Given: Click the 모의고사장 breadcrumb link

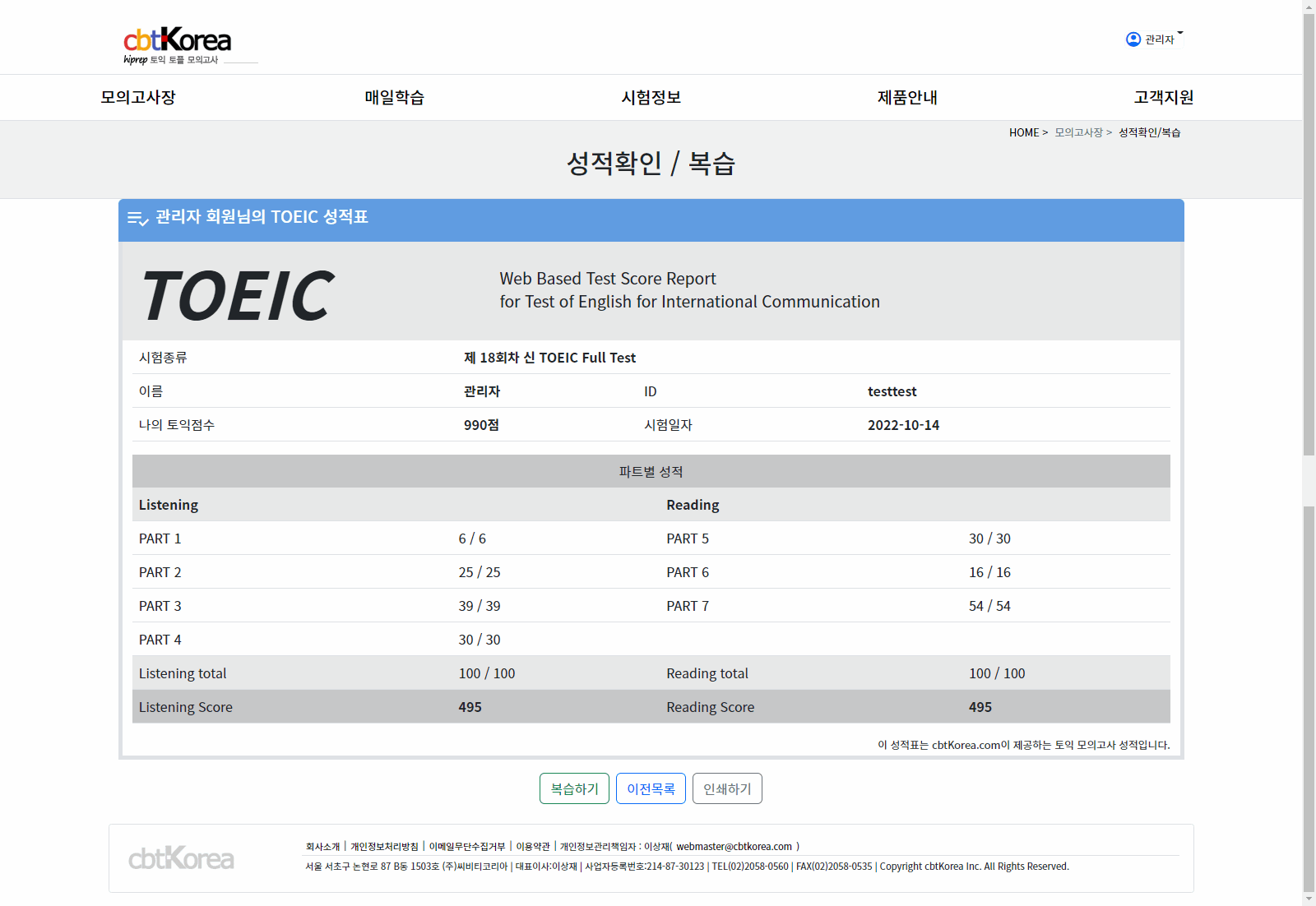Looking at the screenshot, I should (x=1078, y=132).
